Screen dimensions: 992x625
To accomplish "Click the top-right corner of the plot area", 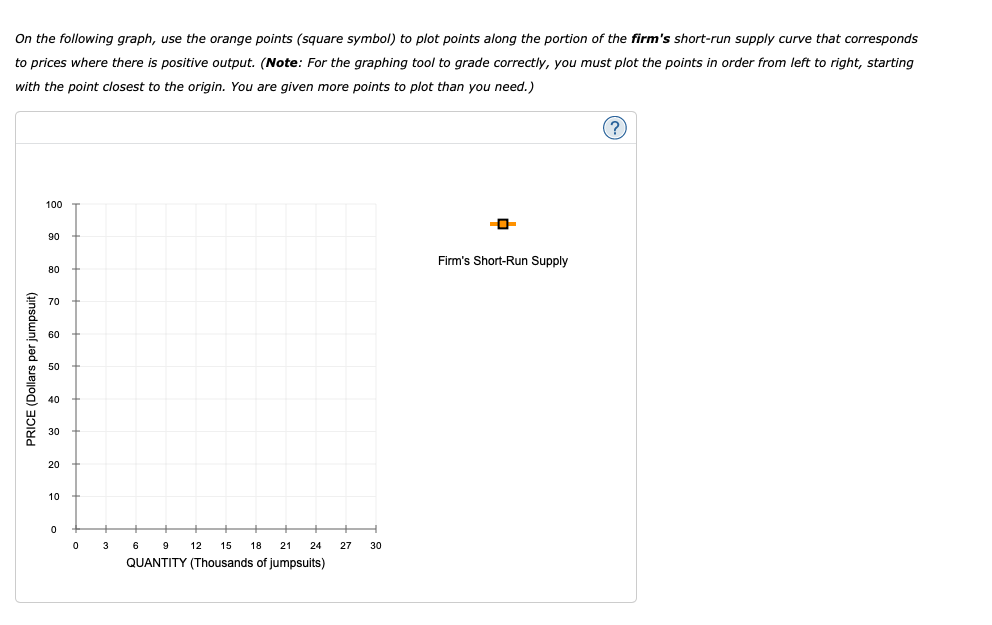I will pos(375,204).
